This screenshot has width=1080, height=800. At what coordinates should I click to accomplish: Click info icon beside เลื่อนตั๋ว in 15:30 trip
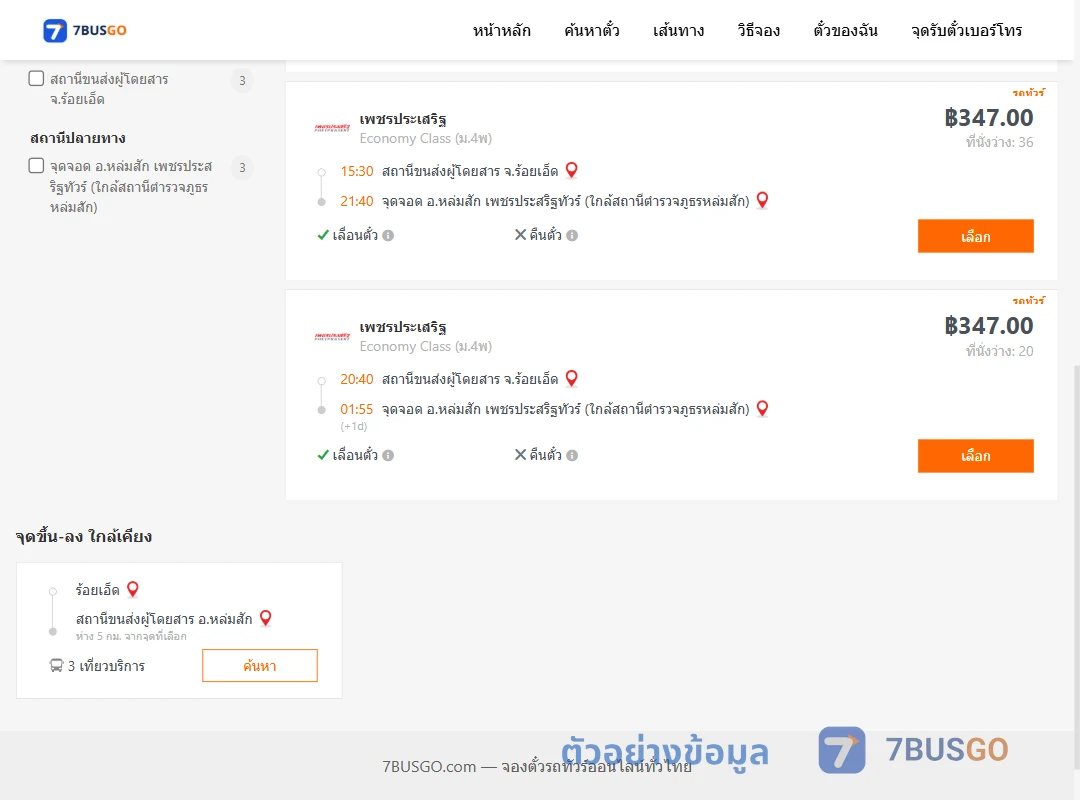click(388, 236)
